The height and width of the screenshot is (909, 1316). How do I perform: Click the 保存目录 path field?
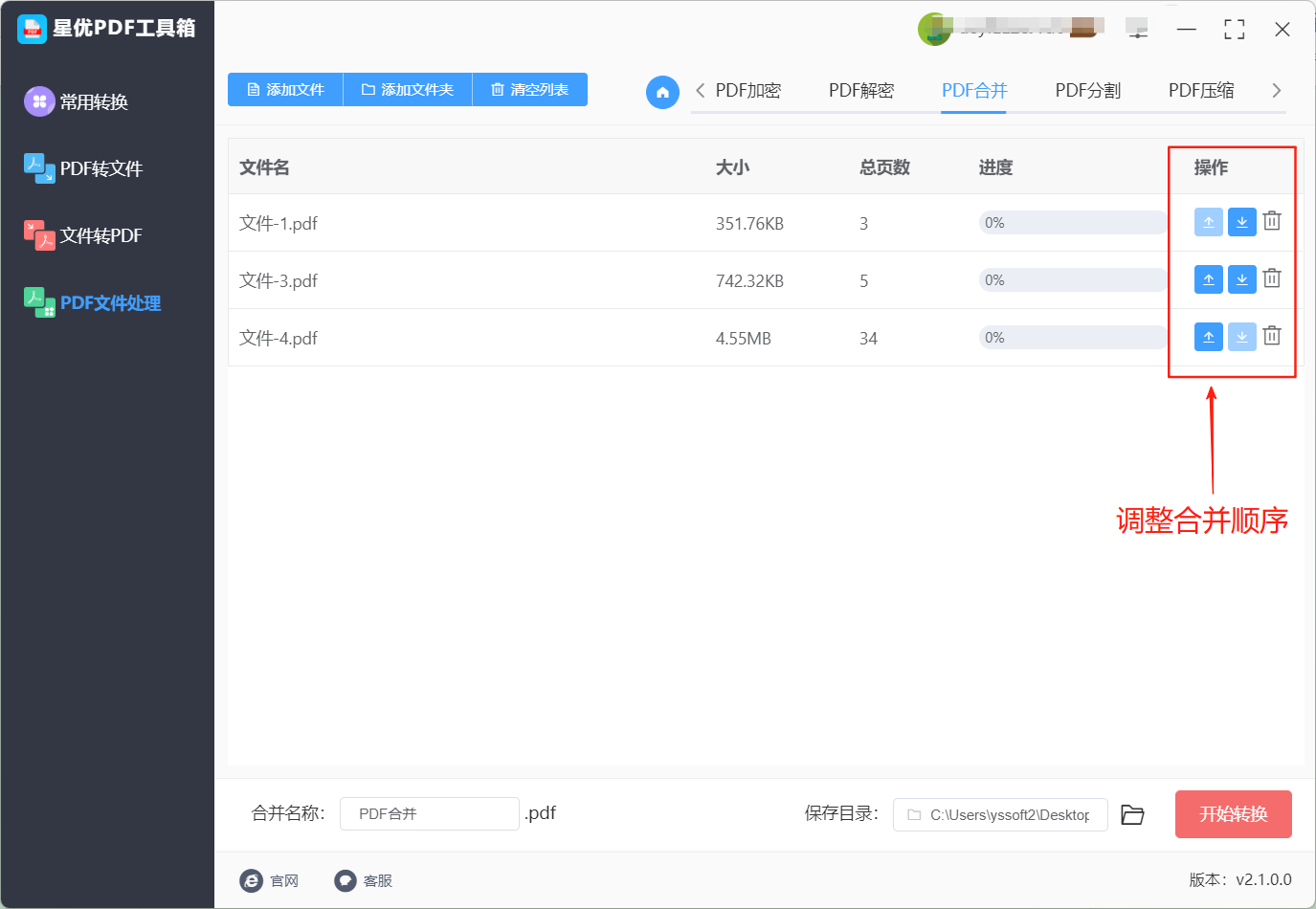(1000, 814)
